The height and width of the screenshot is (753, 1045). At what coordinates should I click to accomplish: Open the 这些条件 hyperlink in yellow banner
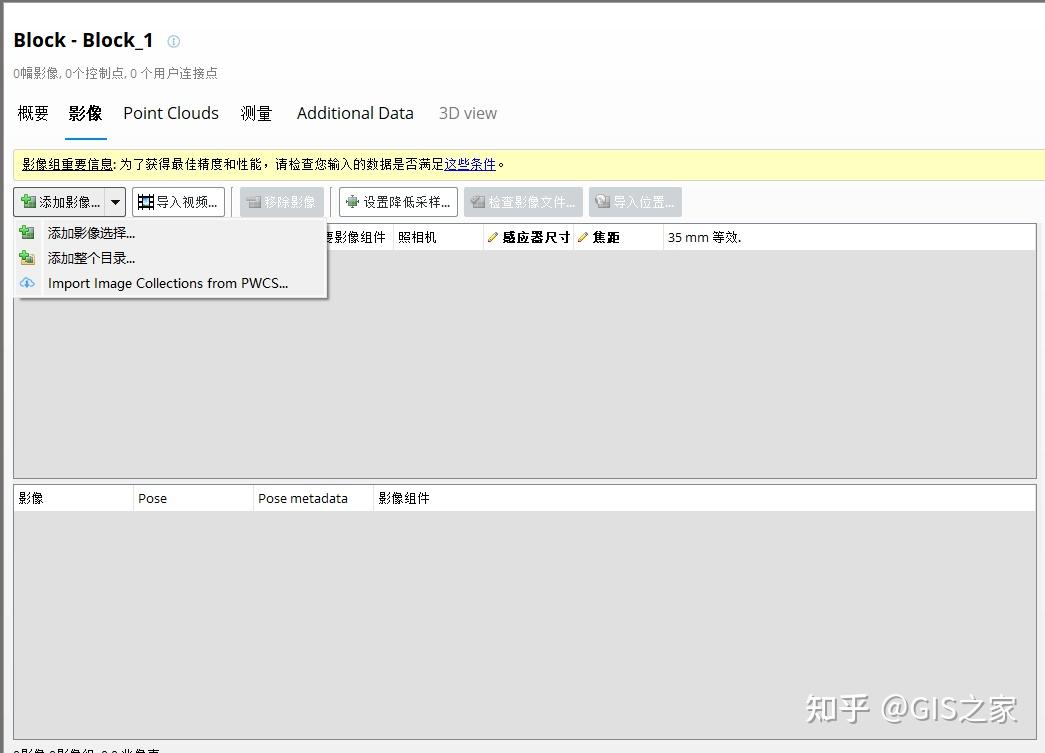pos(470,164)
